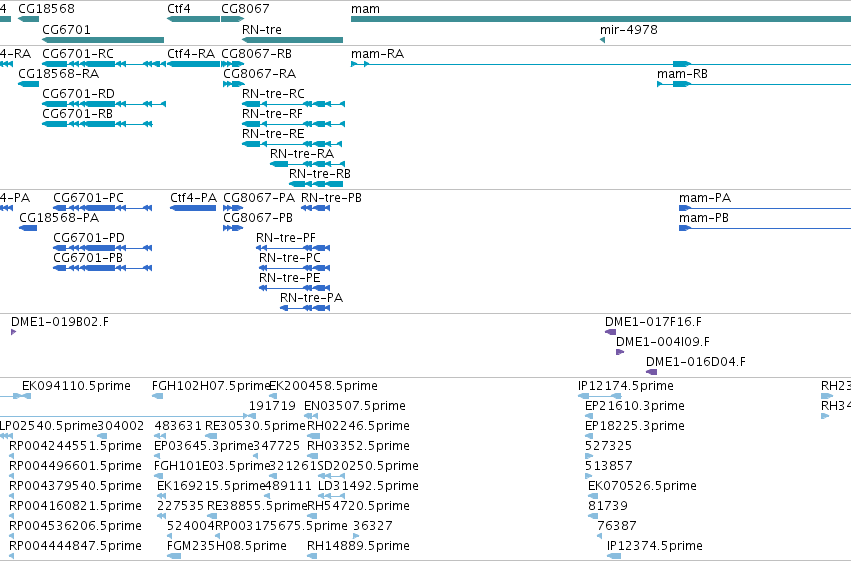The image size is (851, 561).
Task: Click the RE30530.5prime EST glyph
Action: pyautogui.click(x=211, y=436)
